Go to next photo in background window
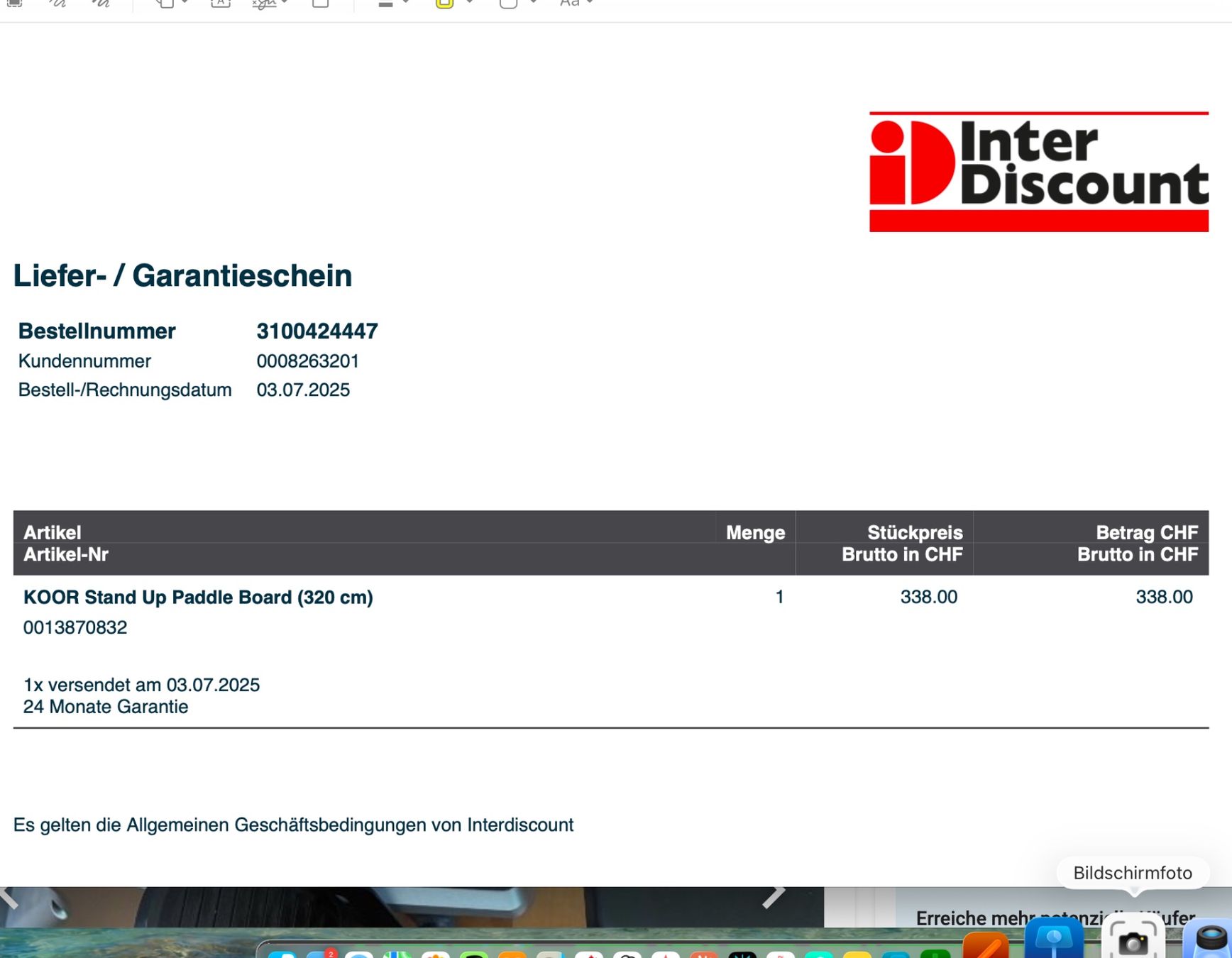This screenshot has height=958, width=1232. (774, 897)
